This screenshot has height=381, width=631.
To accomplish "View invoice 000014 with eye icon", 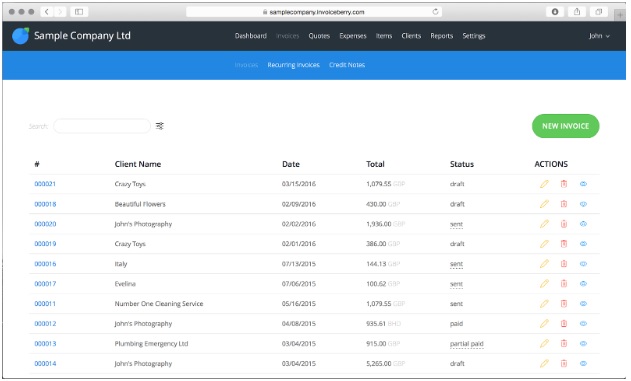I will coord(583,363).
